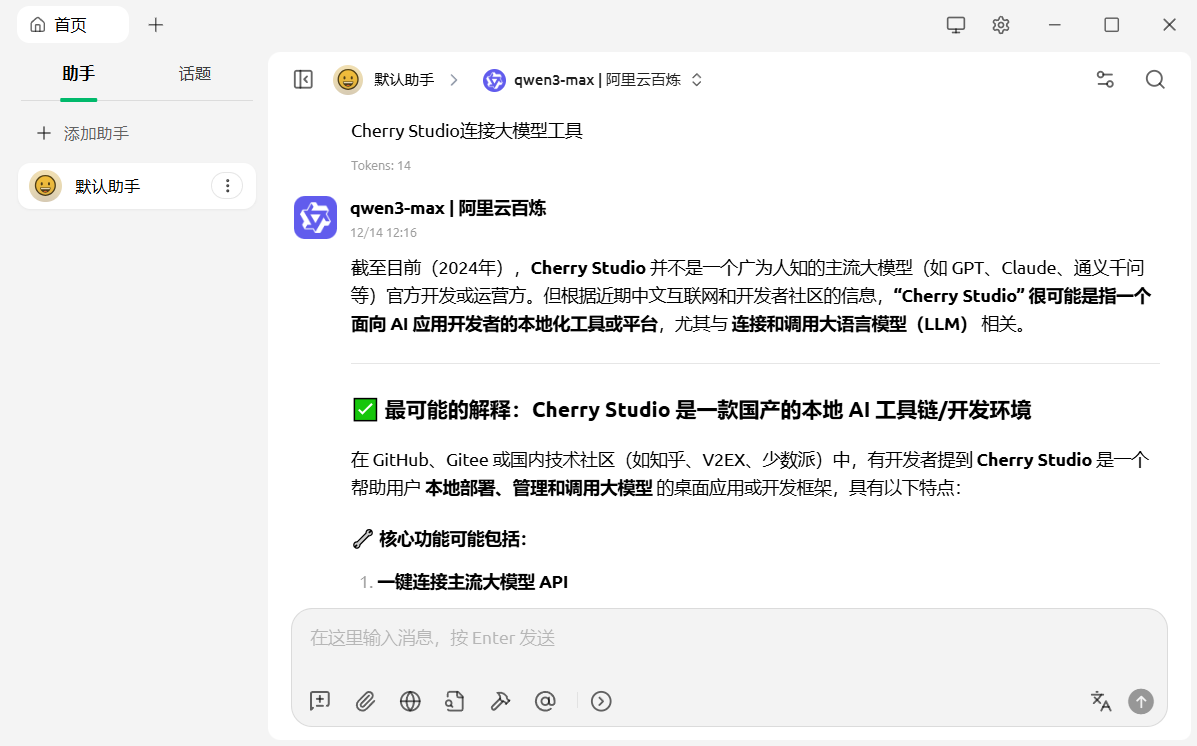Open conversation settings sliders icon
The width and height of the screenshot is (1197, 746).
tap(1105, 79)
